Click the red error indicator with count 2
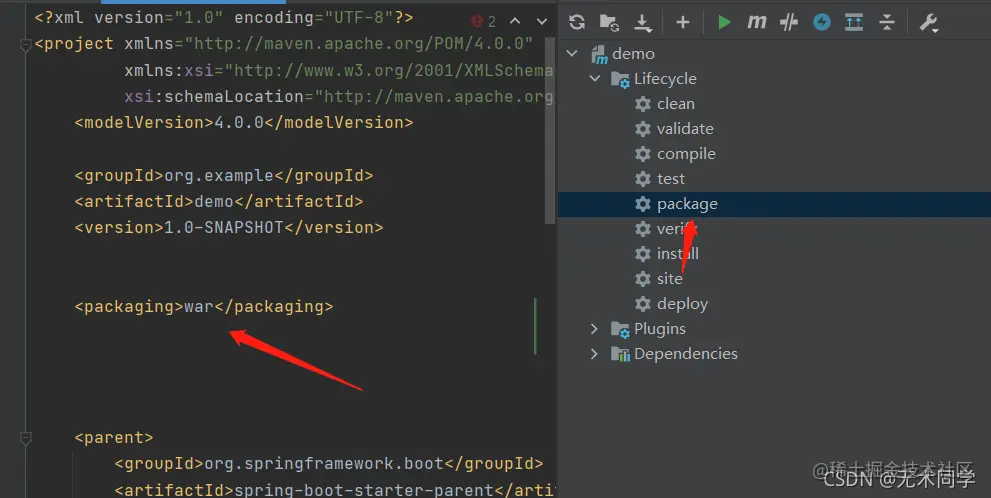 click(483, 21)
